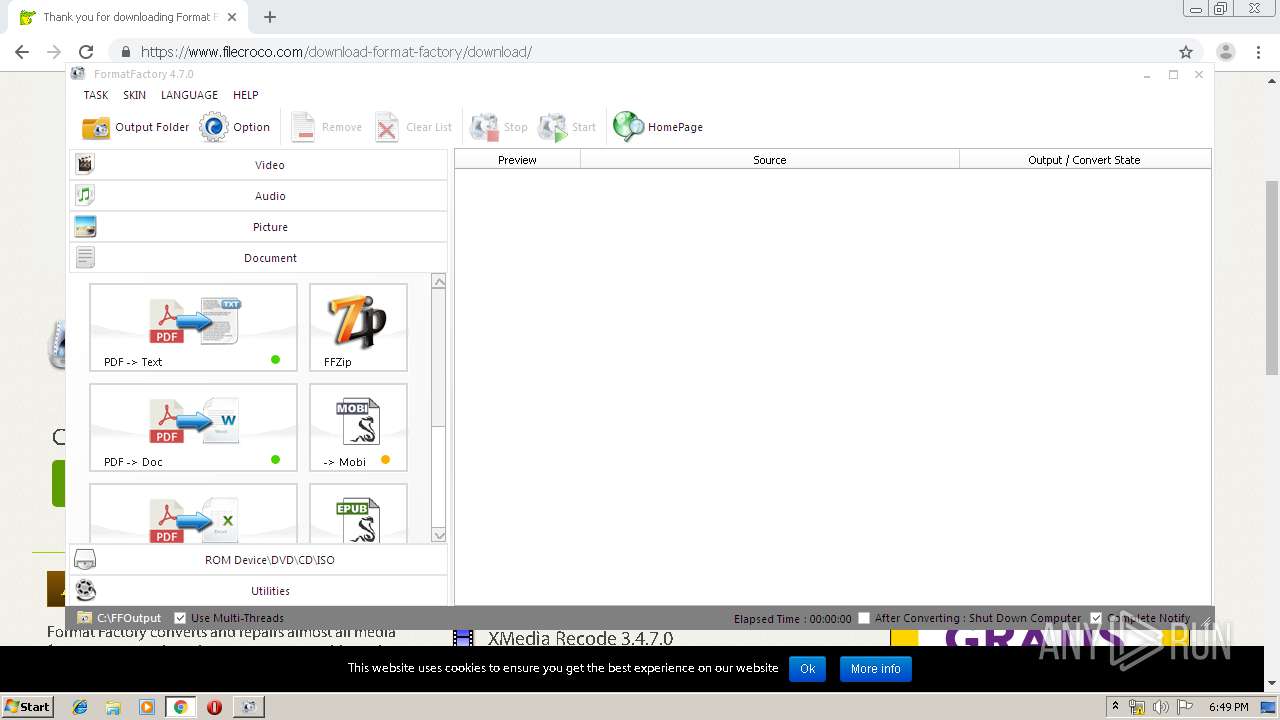The height and width of the screenshot is (720, 1280).
Task: Open Windows Start menu
Action: click(27, 706)
